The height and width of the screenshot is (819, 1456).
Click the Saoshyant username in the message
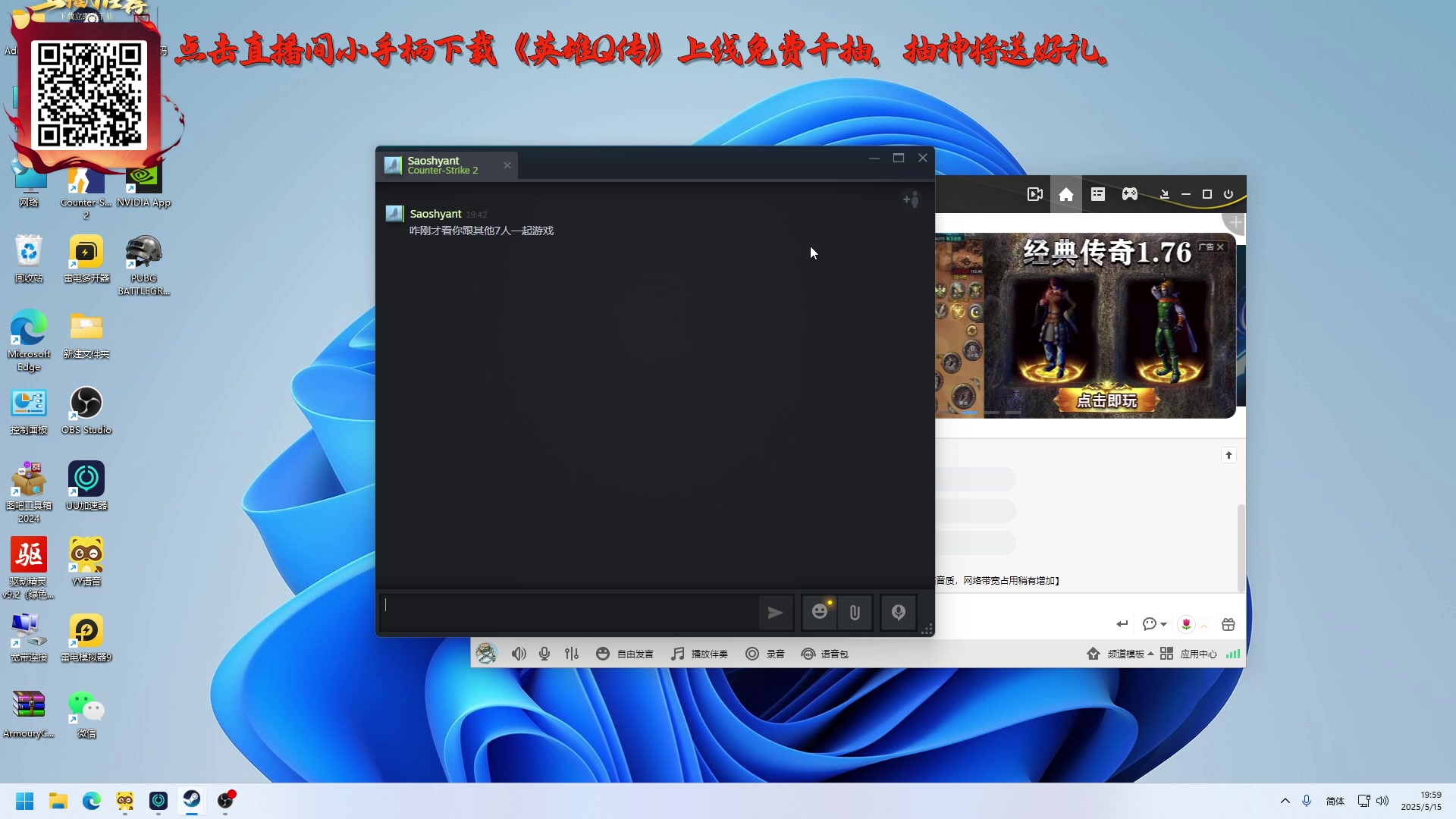[x=435, y=214]
